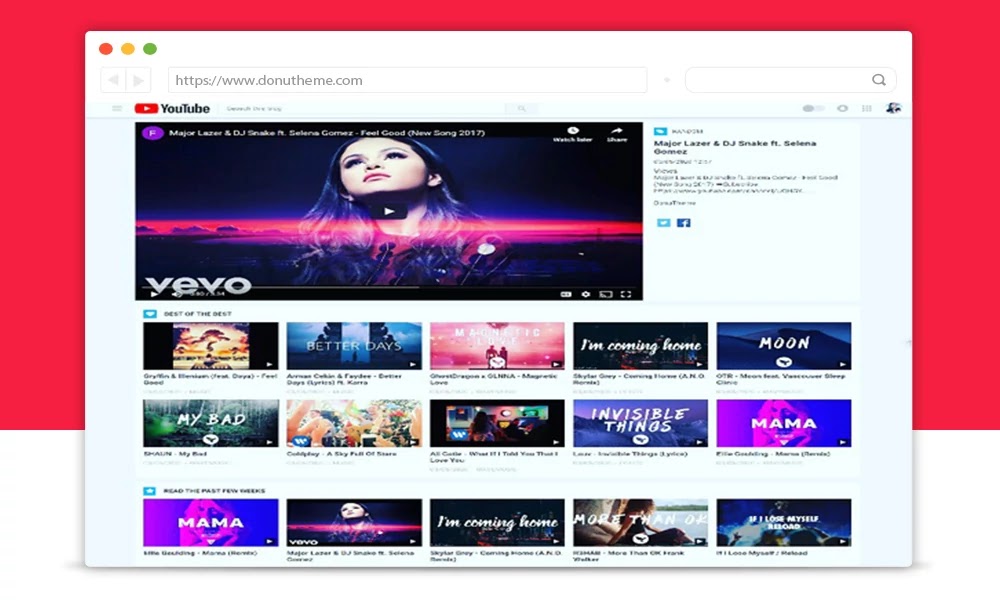The image size is (1000, 600).
Task: Click the OTR - Moon feat. Vancouver title link
Action: [781, 379]
